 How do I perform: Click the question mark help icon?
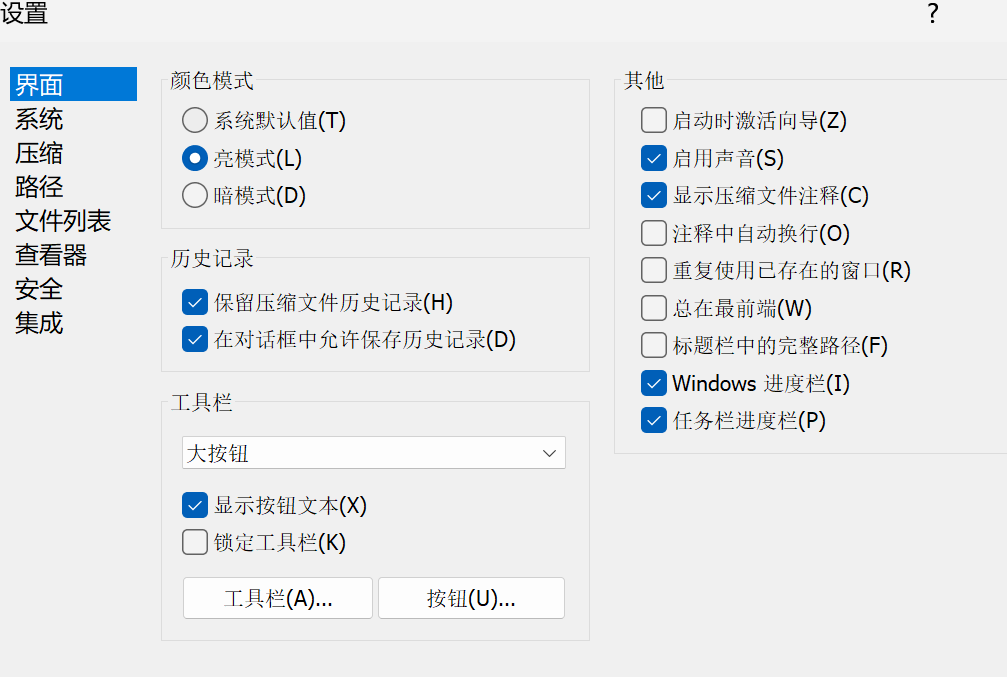tap(933, 13)
